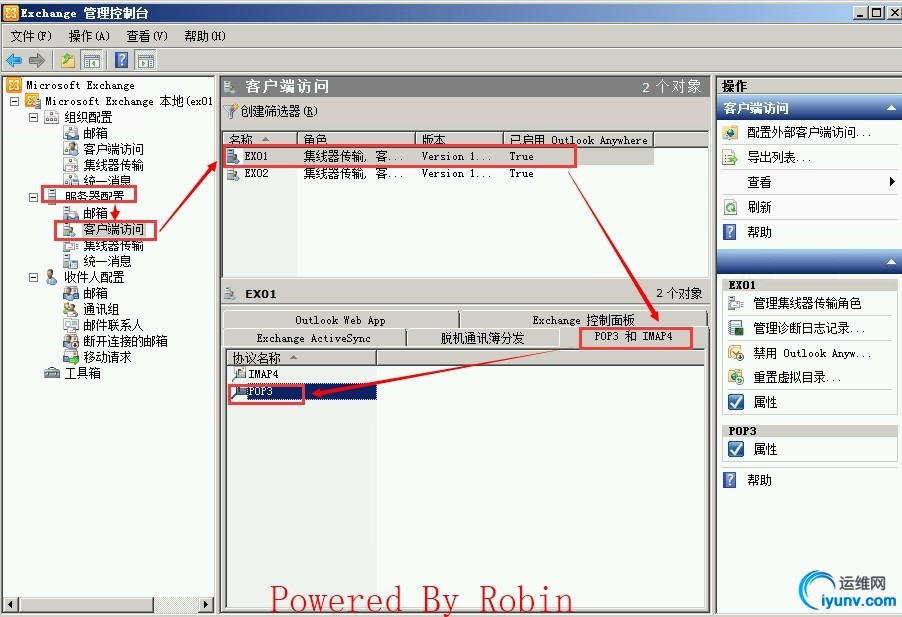Switch to the Outlook Web App tab

[341, 320]
